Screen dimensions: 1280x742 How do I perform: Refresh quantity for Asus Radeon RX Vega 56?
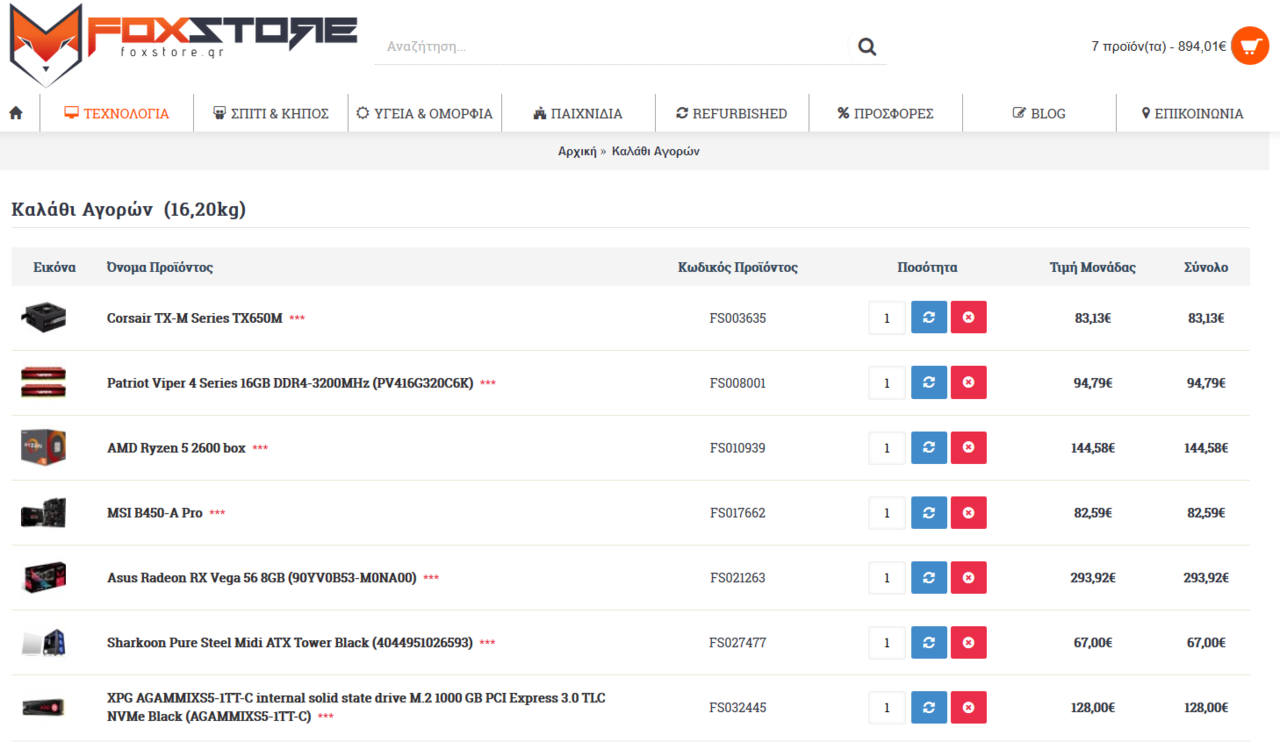[928, 578]
